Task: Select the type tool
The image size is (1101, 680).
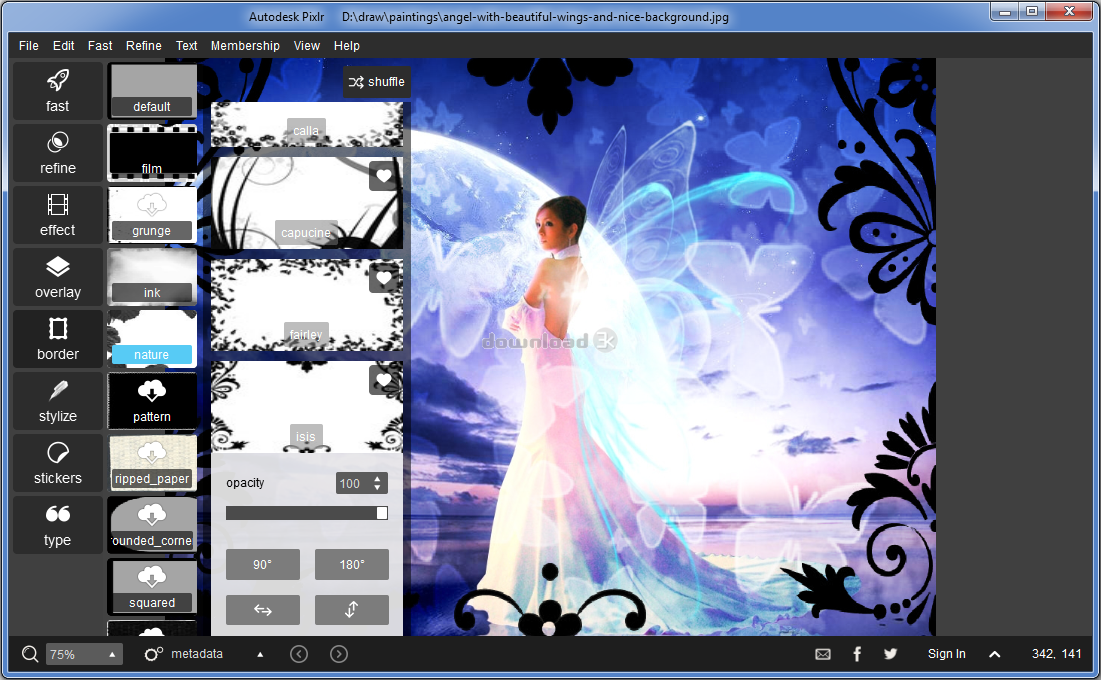Action: [x=57, y=525]
